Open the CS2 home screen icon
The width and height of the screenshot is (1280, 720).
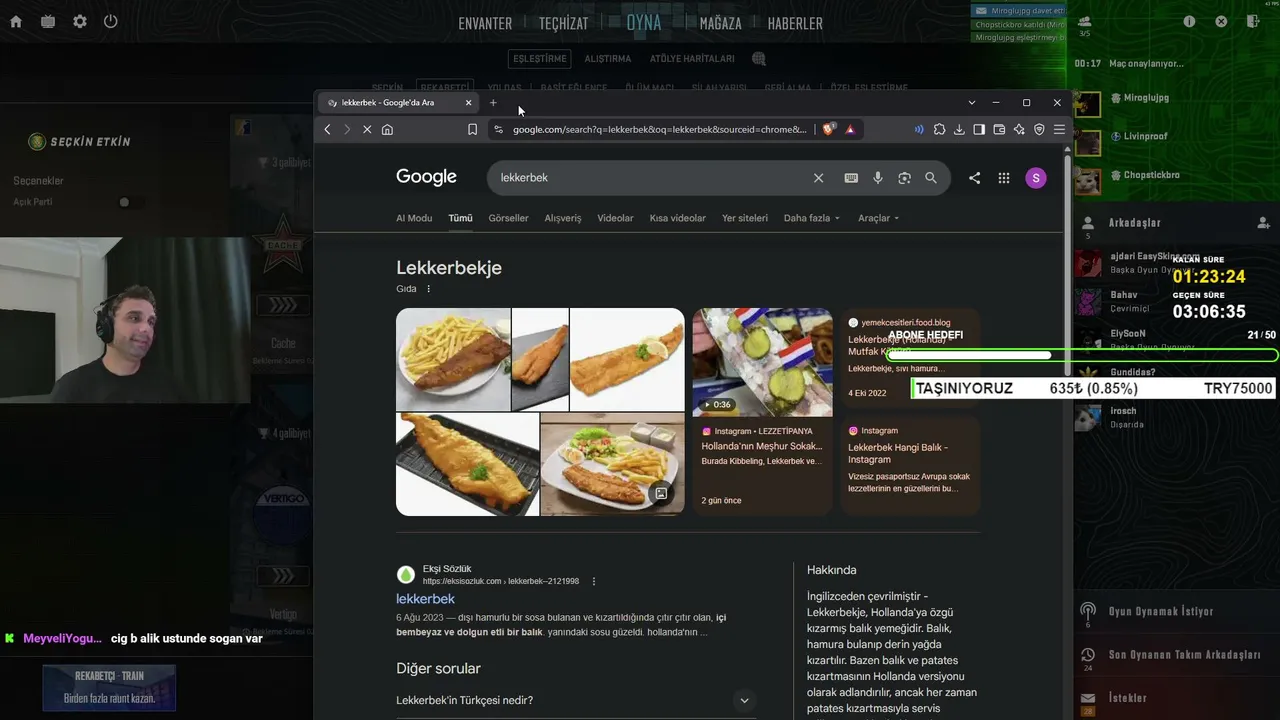click(x=16, y=21)
